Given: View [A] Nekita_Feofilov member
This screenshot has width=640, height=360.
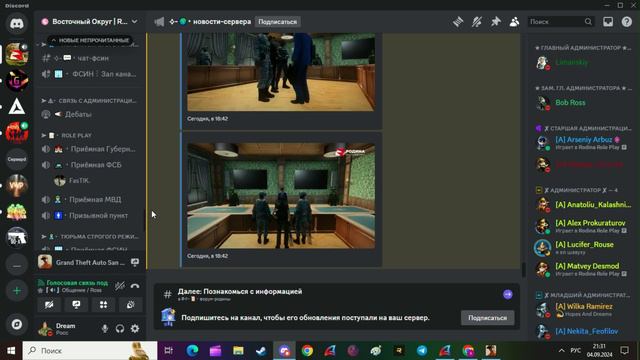Looking at the screenshot, I should click(583, 331).
